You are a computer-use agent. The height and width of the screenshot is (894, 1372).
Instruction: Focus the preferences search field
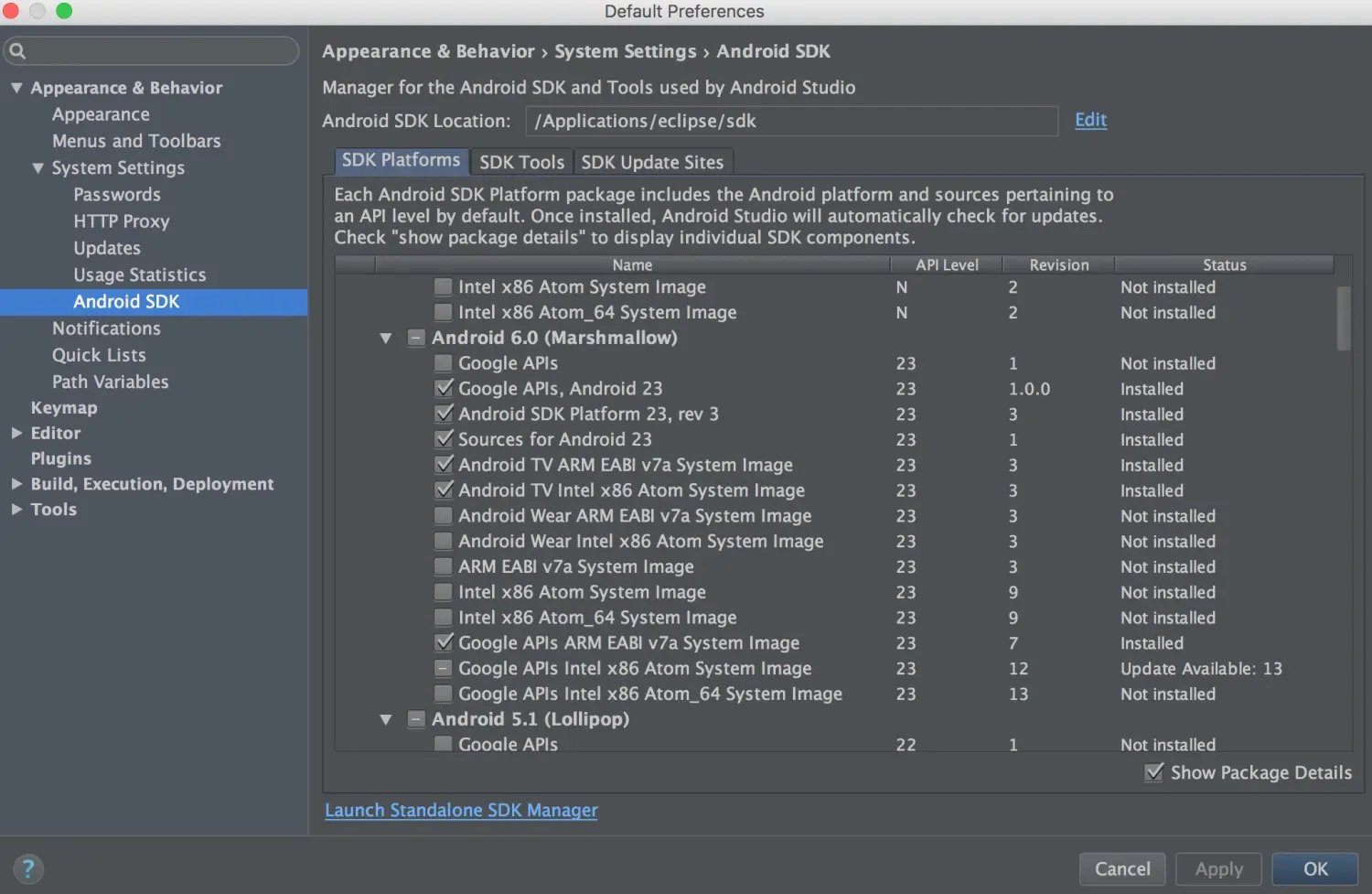point(152,51)
